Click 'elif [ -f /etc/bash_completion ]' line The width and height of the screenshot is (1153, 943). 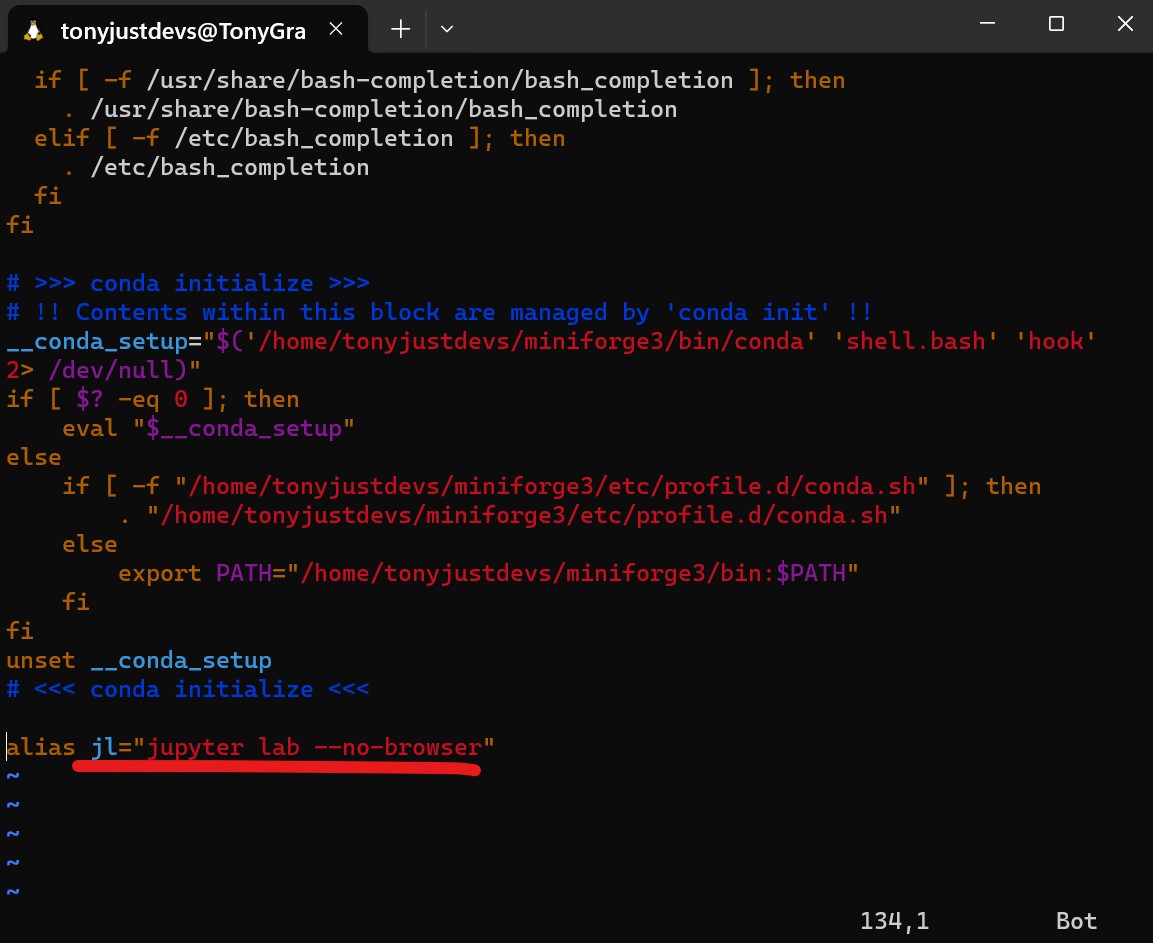[299, 138]
